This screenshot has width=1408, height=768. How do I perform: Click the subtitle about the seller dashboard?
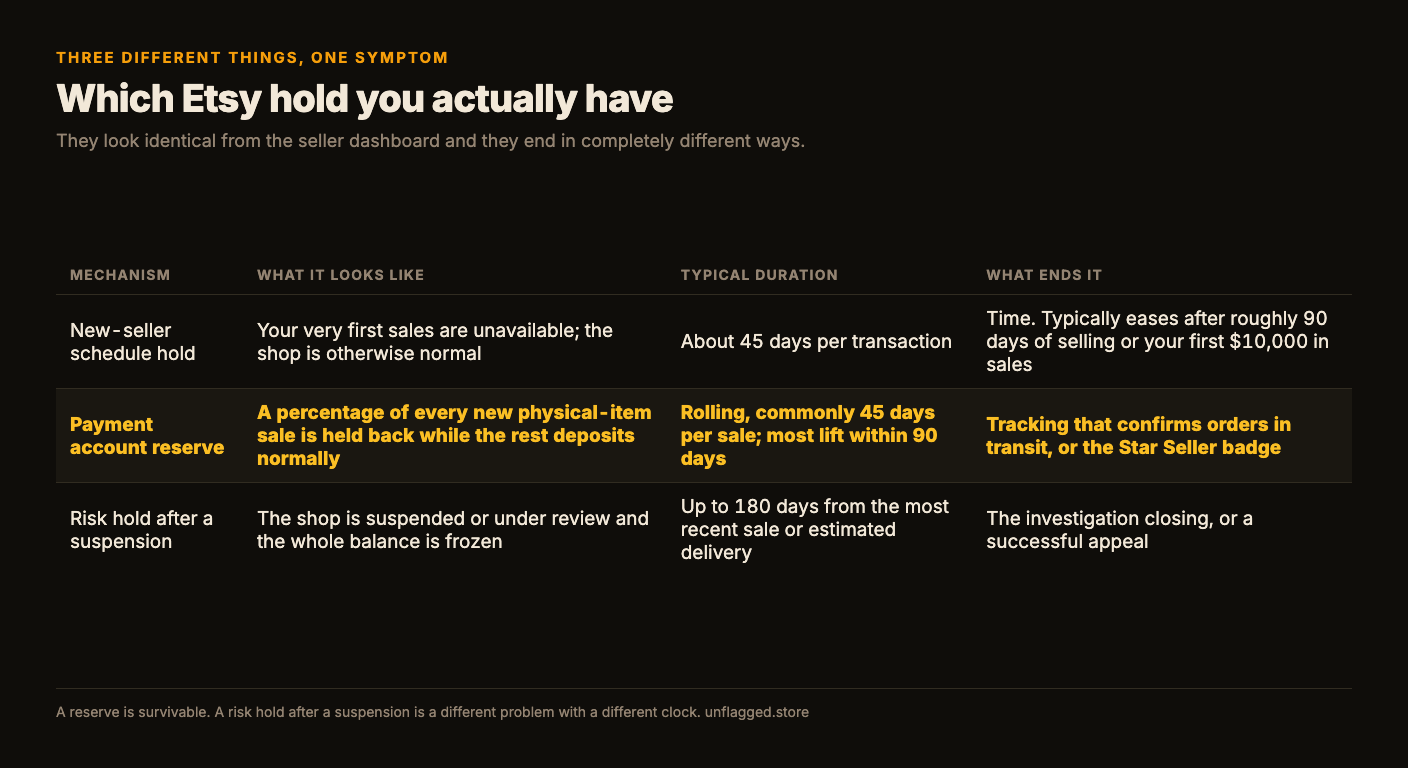(430, 141)
